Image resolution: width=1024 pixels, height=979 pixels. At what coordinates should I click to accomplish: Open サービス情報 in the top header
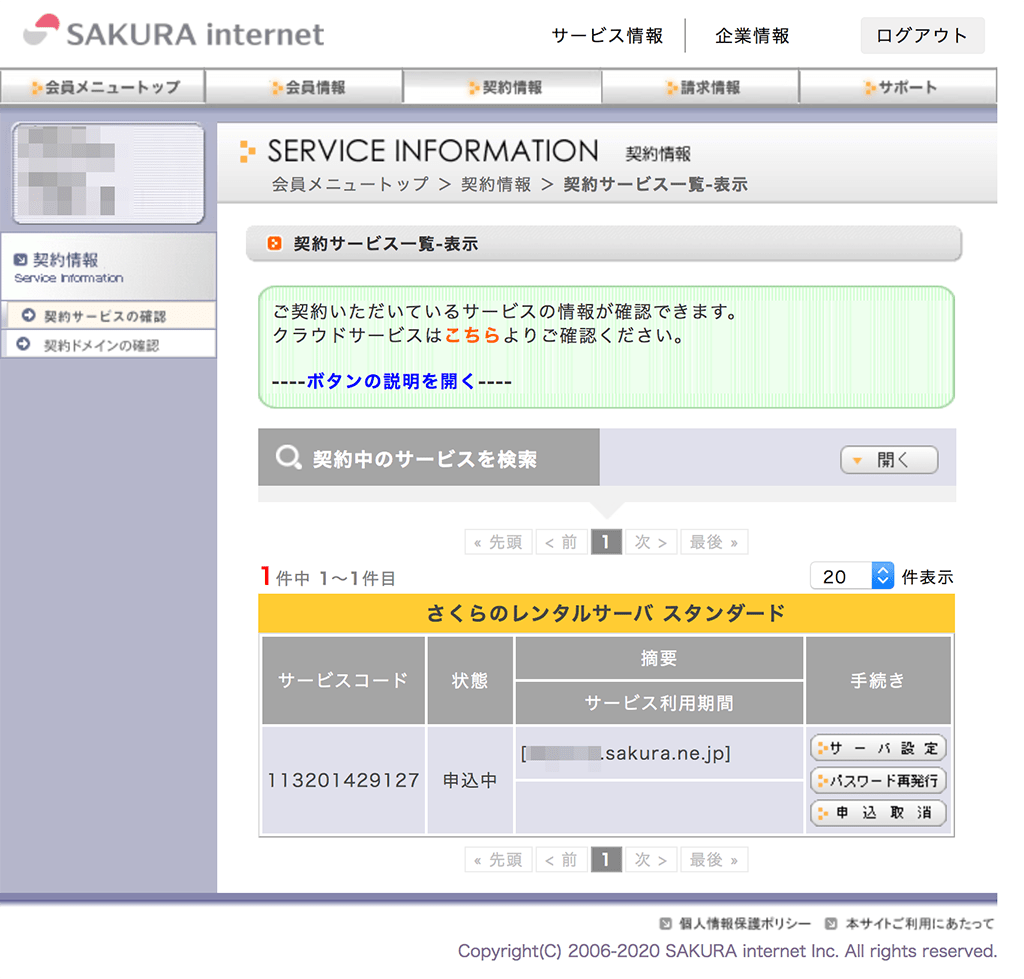tap(607, 35)
